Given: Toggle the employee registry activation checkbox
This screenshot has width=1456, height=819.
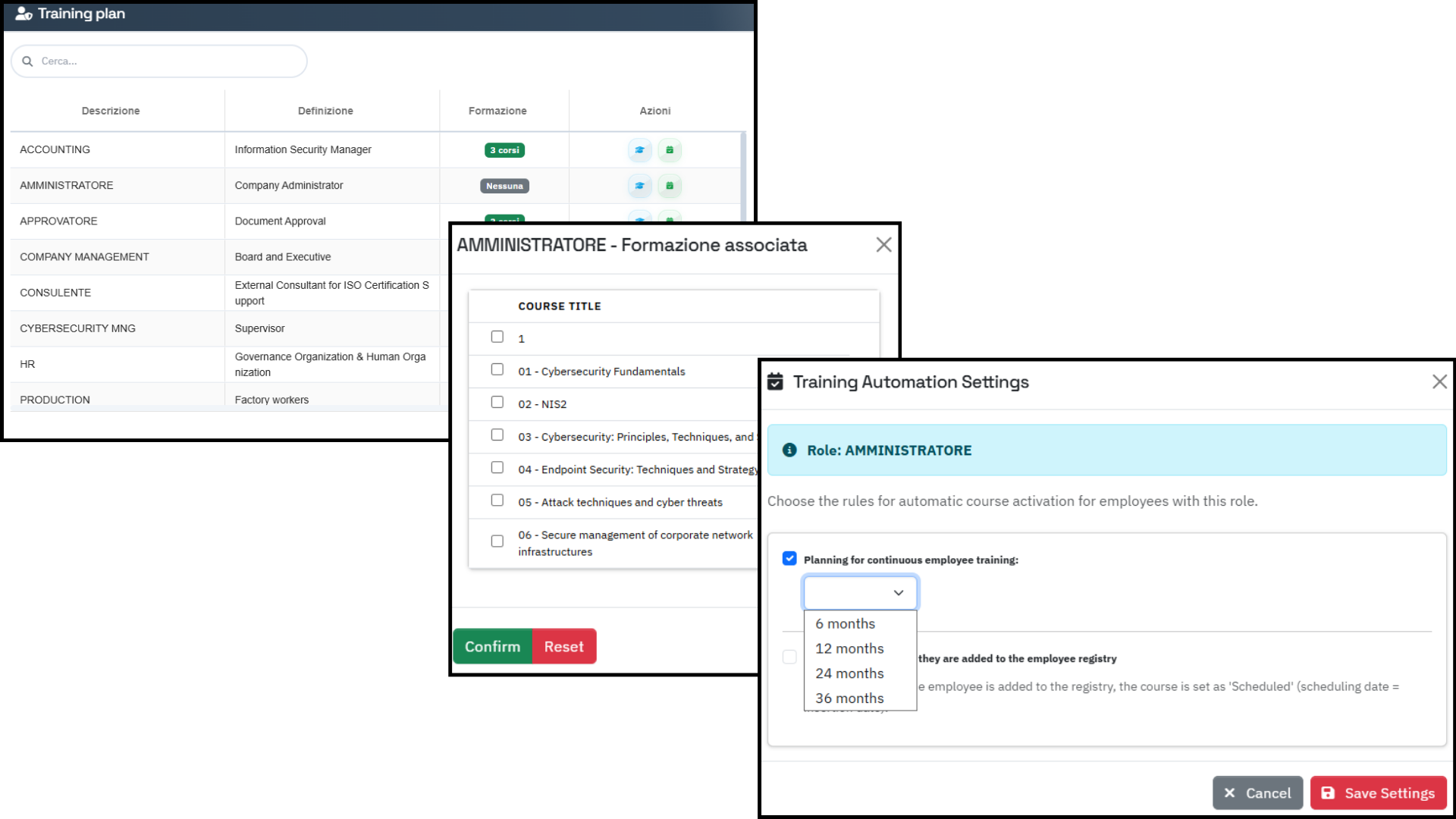Looking at the screenshot, I should [789, 657].
